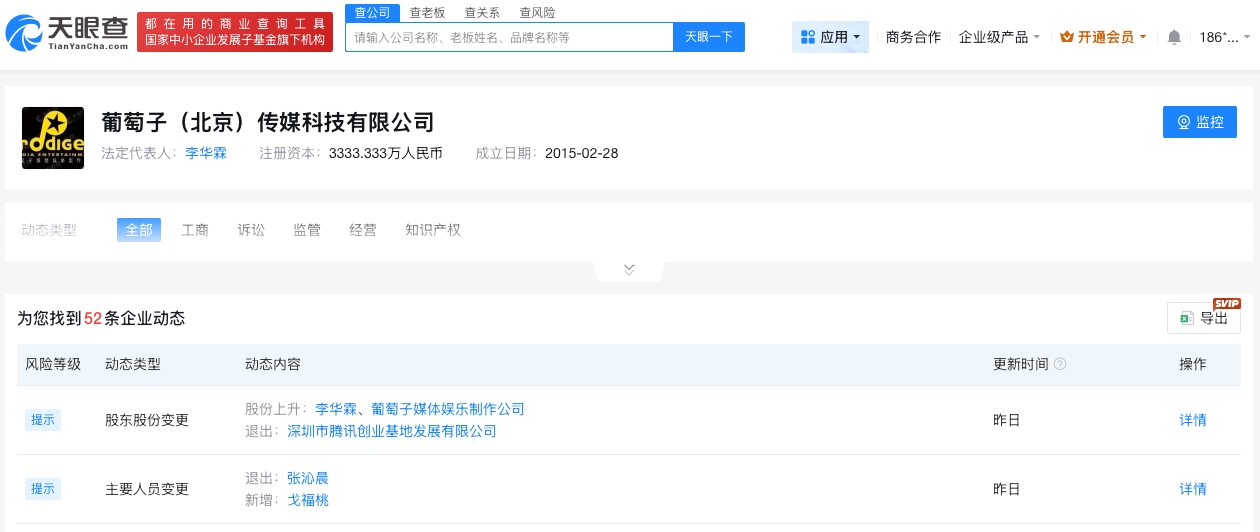Click 提示 tag in 股东股份变更 row
The height and width of the screenshot is (532, 1260).
tap(43, 420)
